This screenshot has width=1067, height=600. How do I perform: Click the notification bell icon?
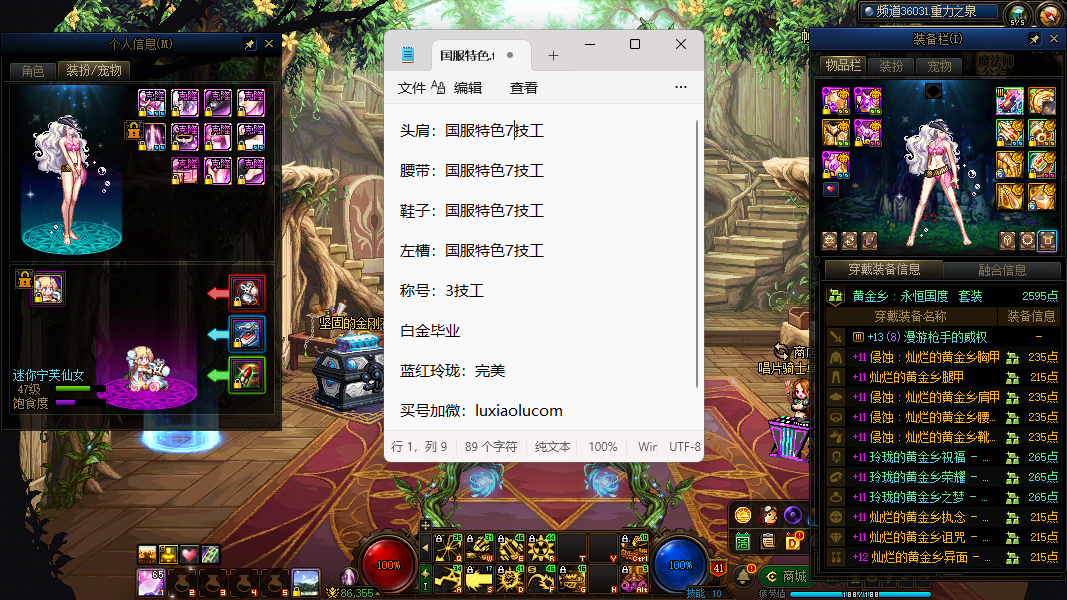point(743,576)
